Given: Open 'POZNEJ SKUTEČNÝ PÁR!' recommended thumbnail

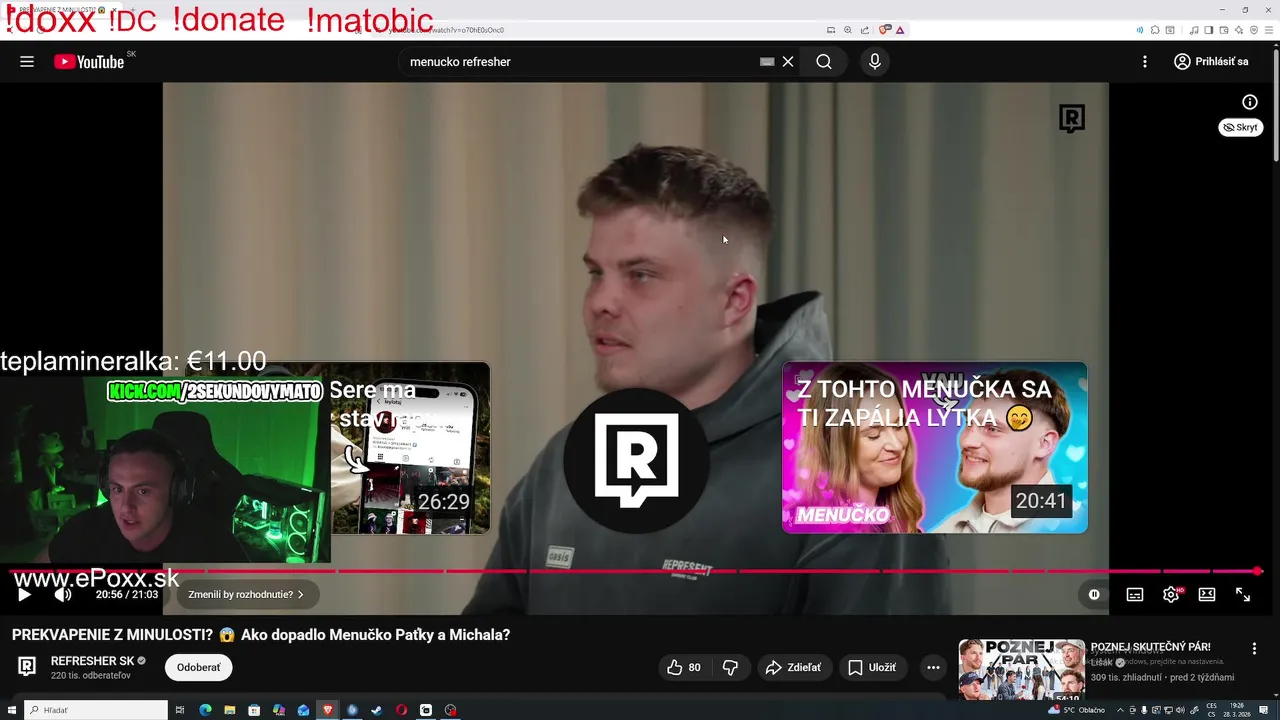Looking at the screenshot, I should pos(1021,670).
